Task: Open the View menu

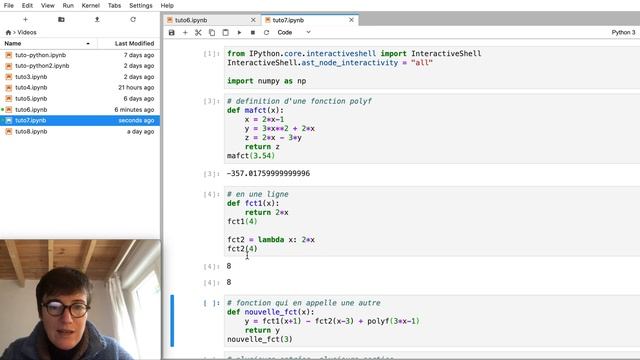Action: (47, 5)
